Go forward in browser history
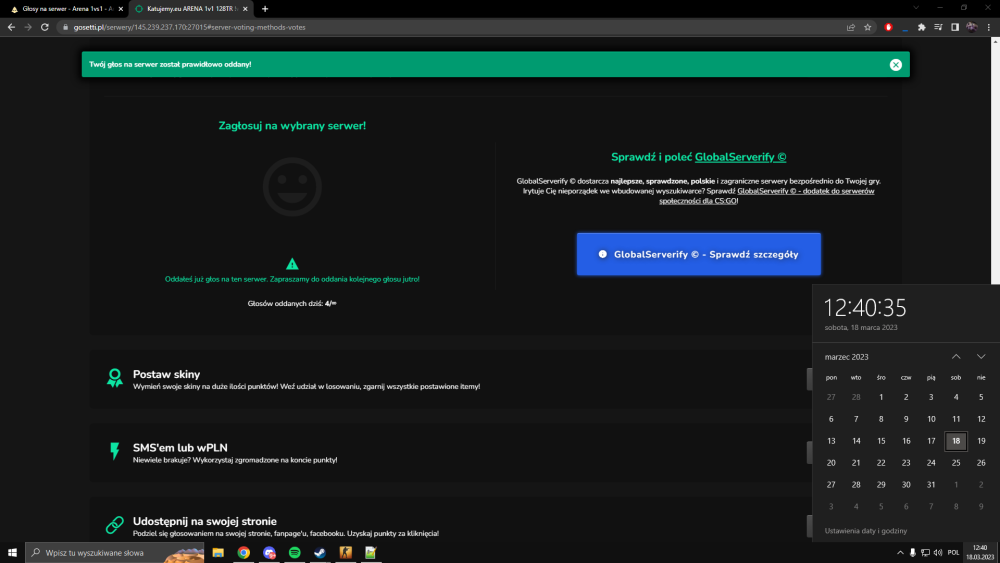The height and width of the screenshot is (563, 1000). [27, 27]
